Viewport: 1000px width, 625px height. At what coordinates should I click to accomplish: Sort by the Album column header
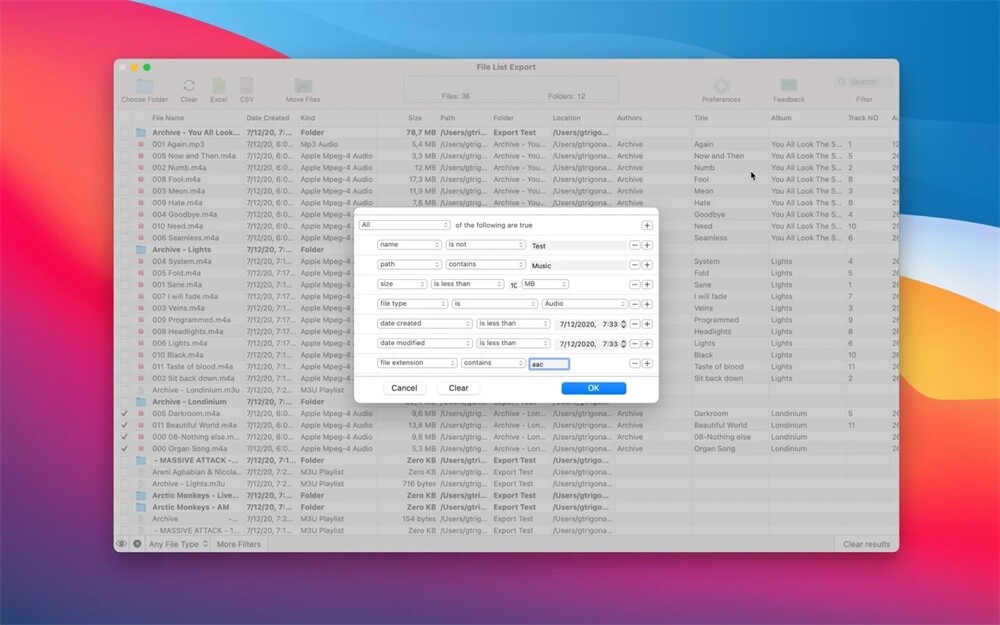tap(781, 118)
